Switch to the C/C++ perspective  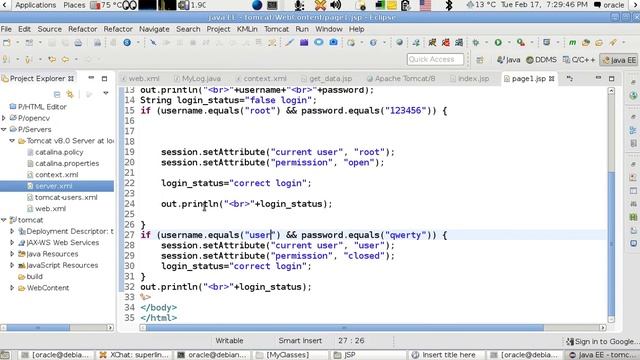579,60
